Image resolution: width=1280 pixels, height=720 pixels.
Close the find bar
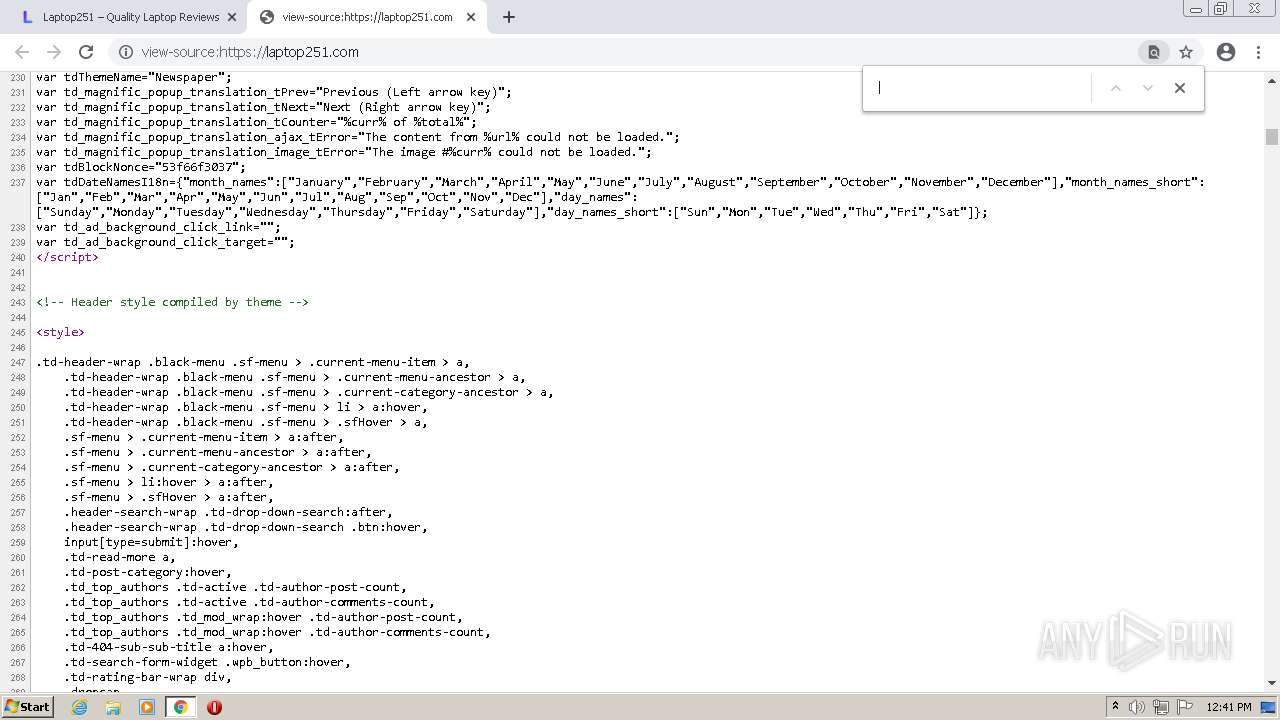[x=1180, y=88]
